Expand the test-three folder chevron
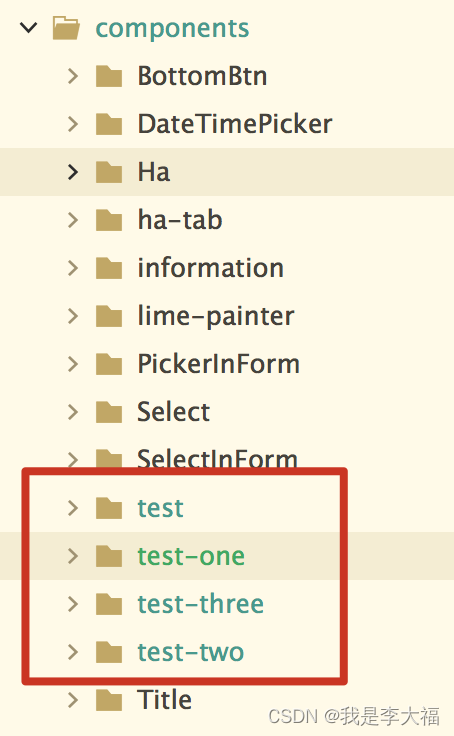The height and width of the screenshot is (736, 454). pyautogui.click(x=73, y=604)
